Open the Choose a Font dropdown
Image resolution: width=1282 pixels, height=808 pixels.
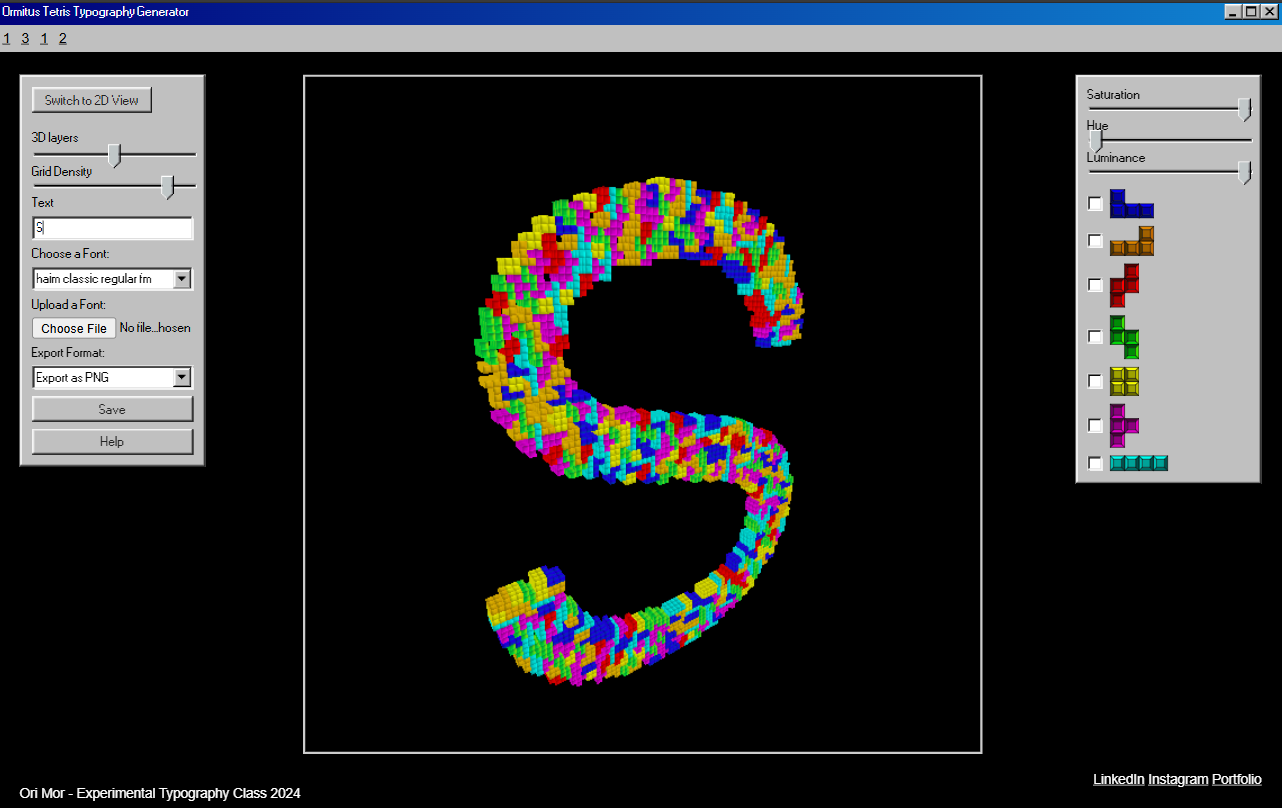click(x=112, y=279)
